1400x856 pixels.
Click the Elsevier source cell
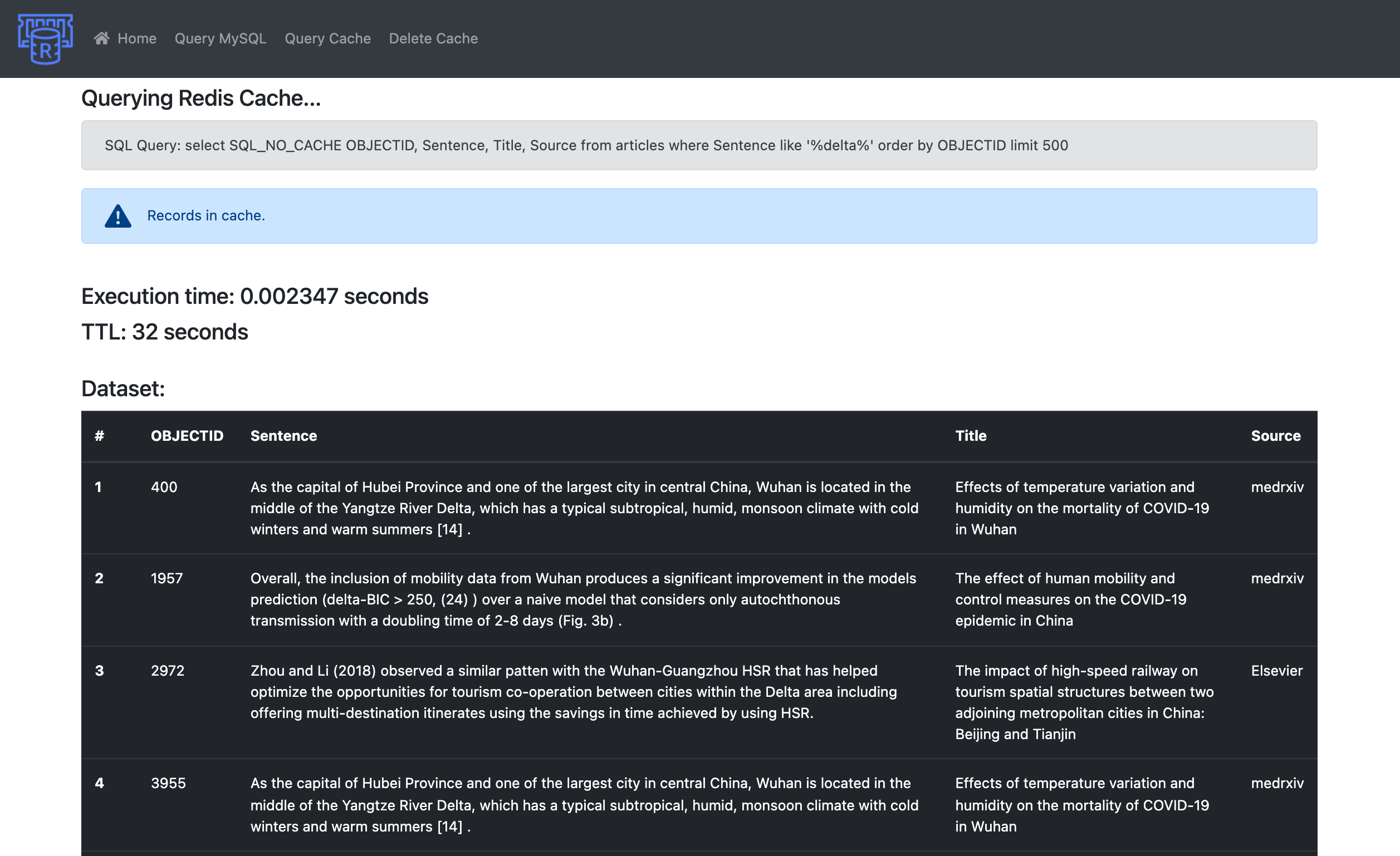(x=1276, y=671)
